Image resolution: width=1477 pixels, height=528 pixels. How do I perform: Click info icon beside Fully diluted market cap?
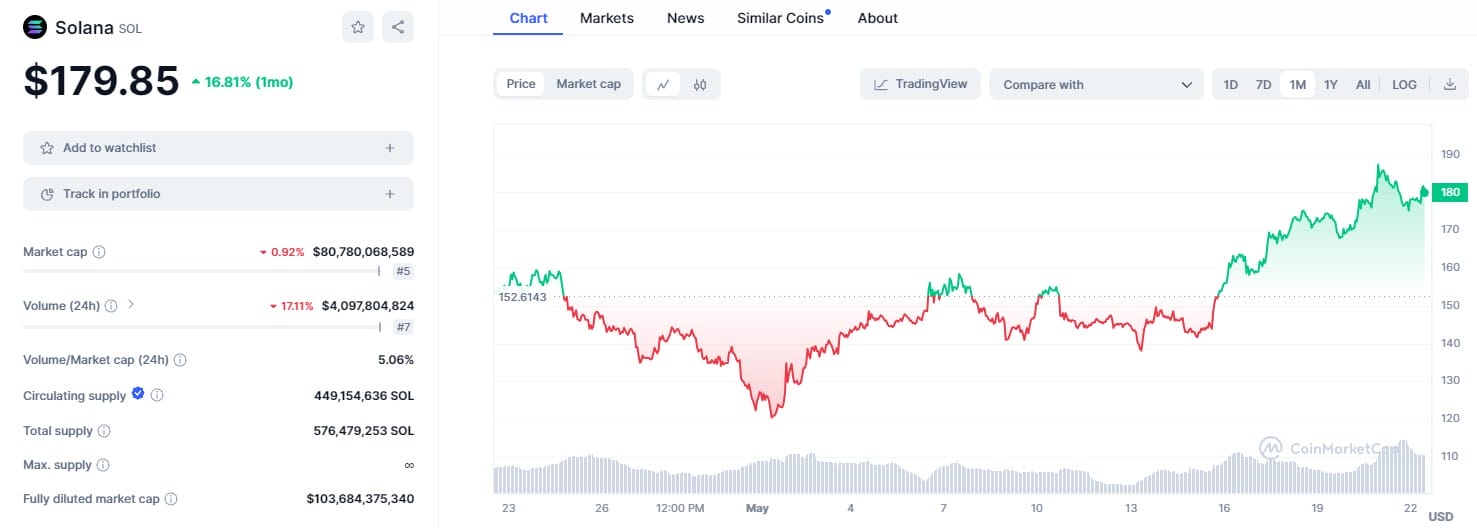point(171,499)
